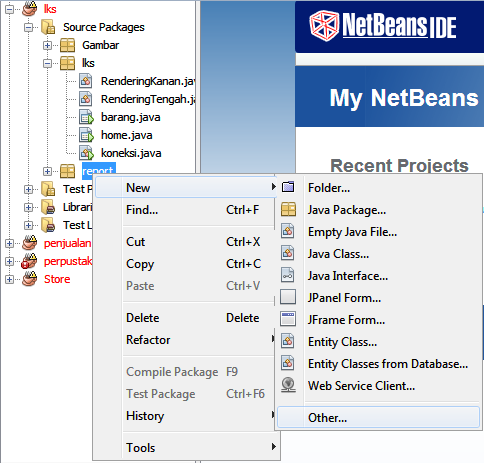Screen dimensions: 484x463
Task: Click the lks project coffee cup icon
Action: (x=29, y=9)
